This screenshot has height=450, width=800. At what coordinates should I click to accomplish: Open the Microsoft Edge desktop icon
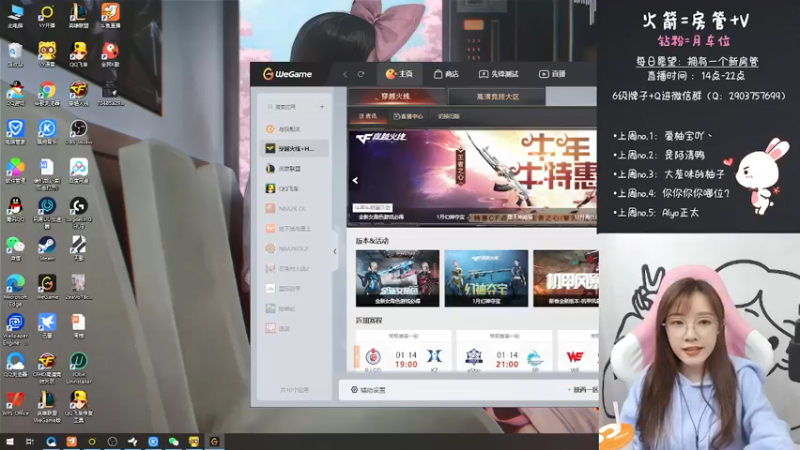[x=15, y=290]
